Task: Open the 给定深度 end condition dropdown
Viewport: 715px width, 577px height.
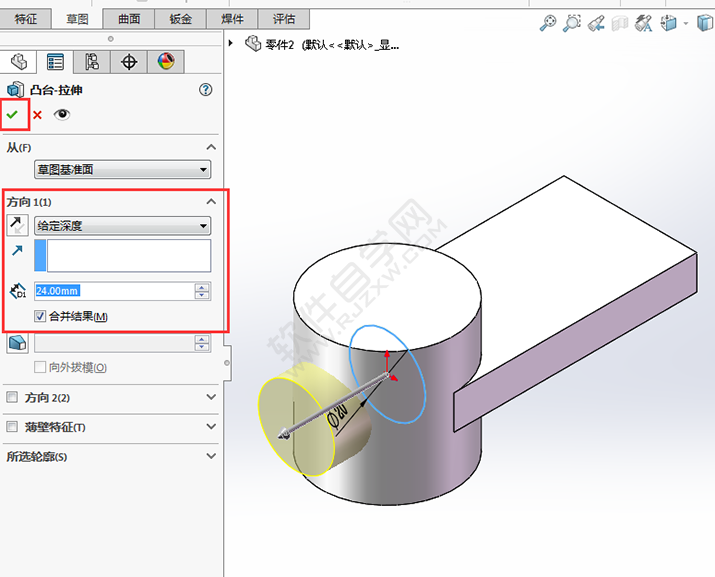Action: click(x=123, y=226)
